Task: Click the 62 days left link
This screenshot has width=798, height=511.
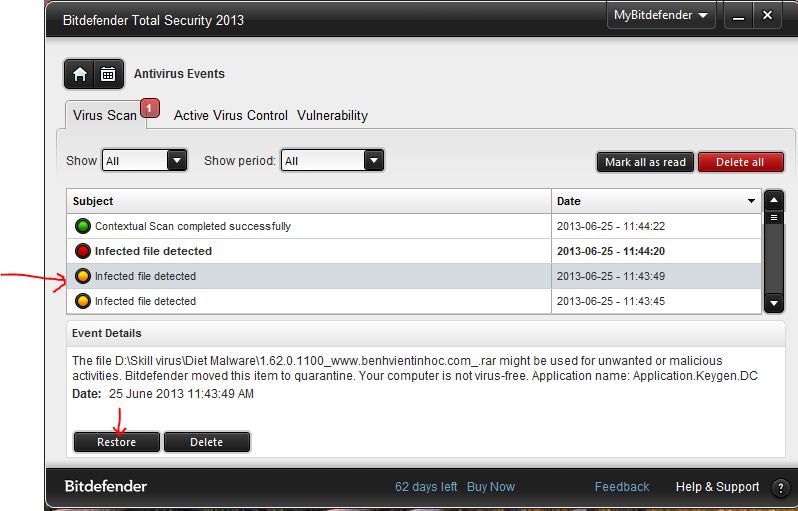Action: (x=426, y=487)
